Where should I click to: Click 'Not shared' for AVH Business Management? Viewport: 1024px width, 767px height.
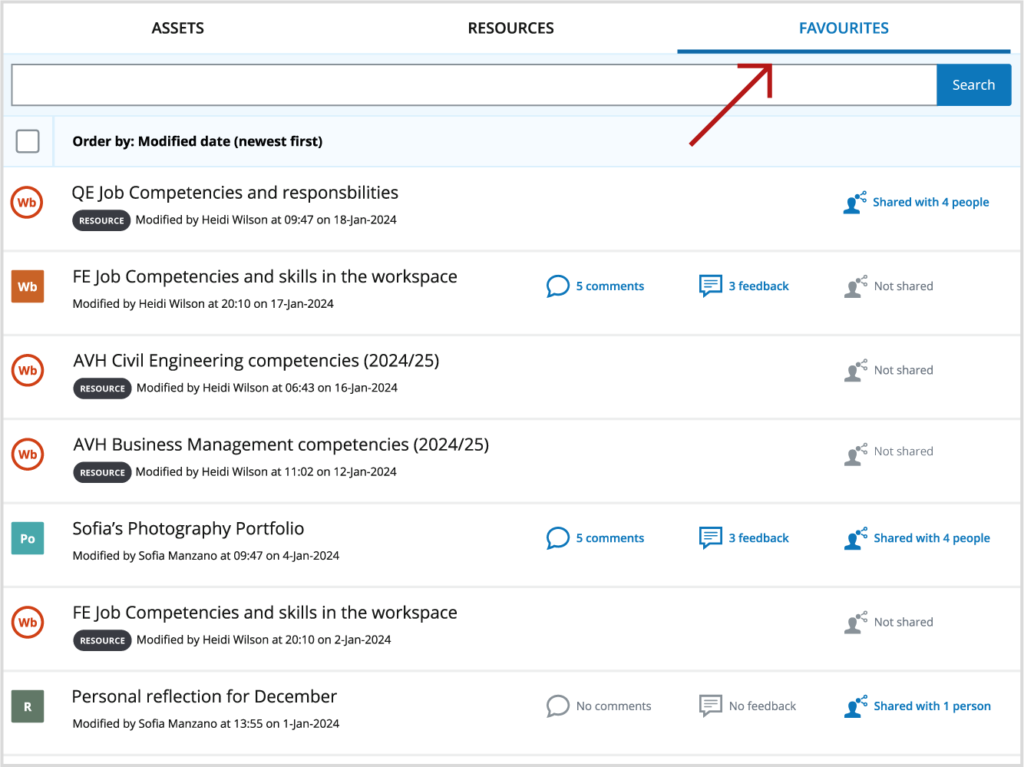[904, 451]
